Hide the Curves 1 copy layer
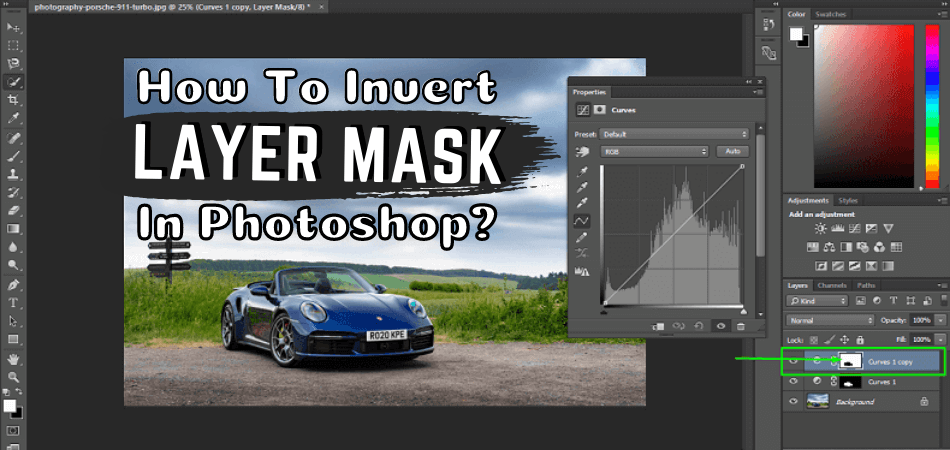The height and width of the screenshot is (450, 950). (x=793, y=362)
